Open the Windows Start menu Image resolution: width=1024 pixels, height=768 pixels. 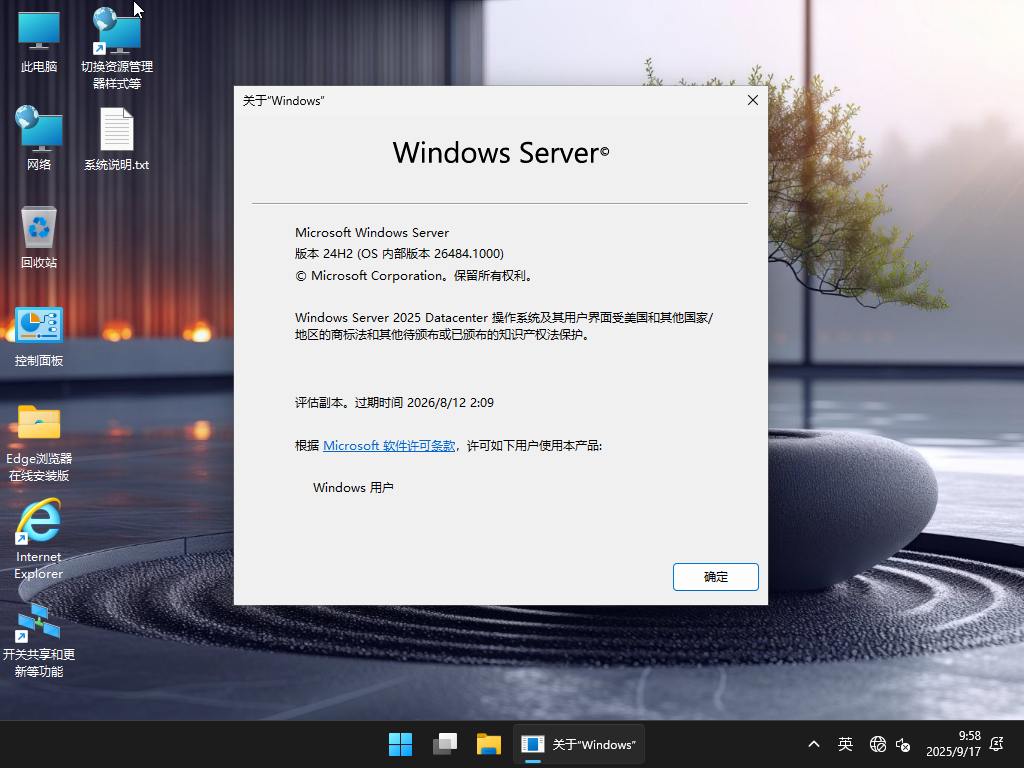click(x=400, y=744)
